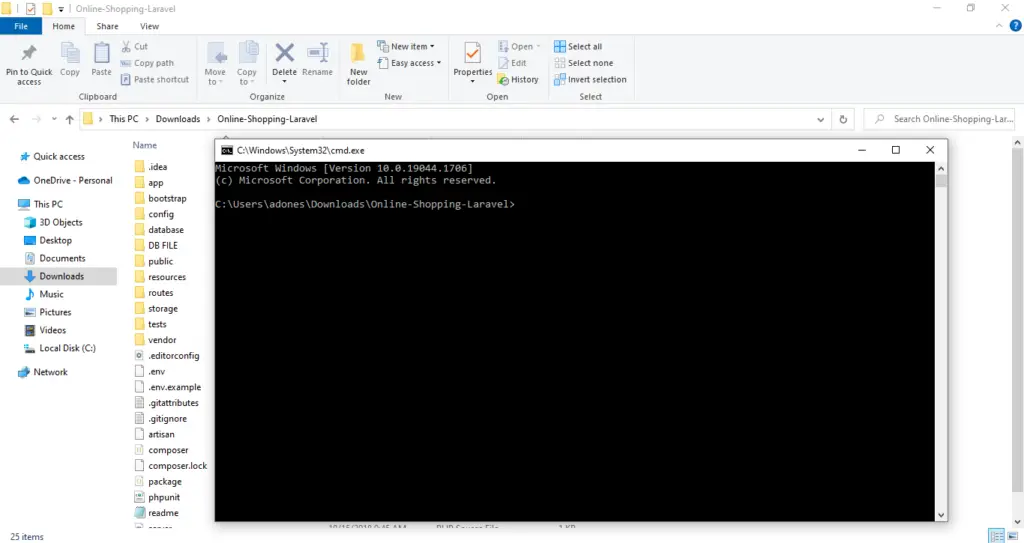Select Downloads in the navigation pane
This screenshot has height=543, width=1024.
61,276
